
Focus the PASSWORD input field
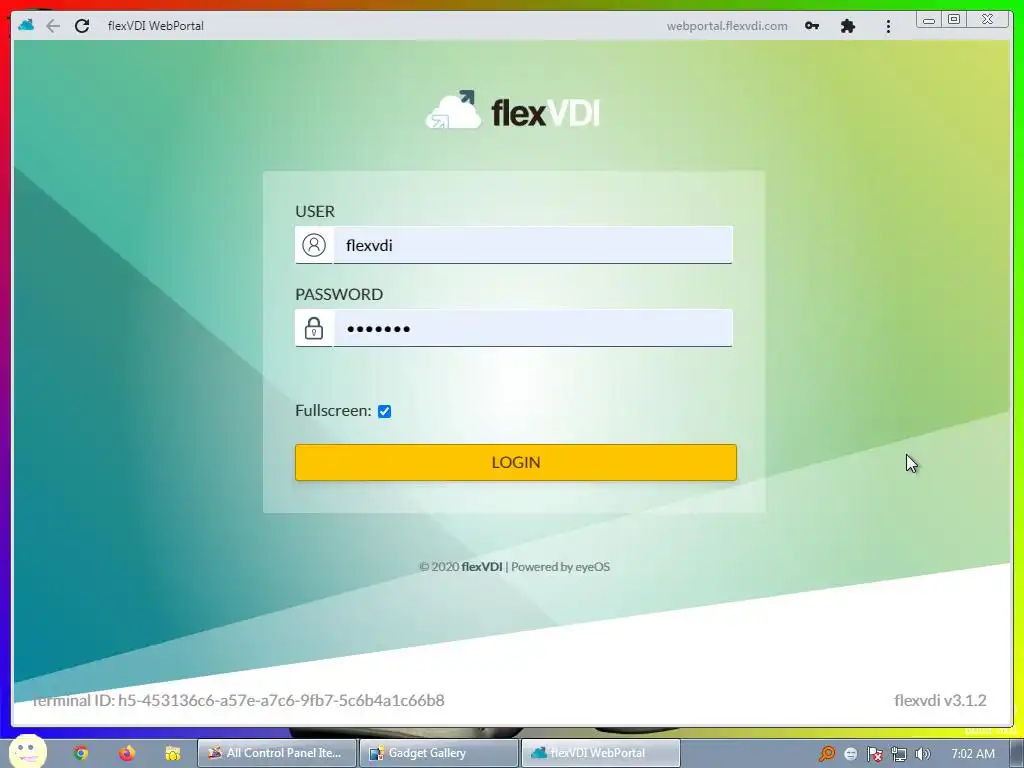(533, 328)
